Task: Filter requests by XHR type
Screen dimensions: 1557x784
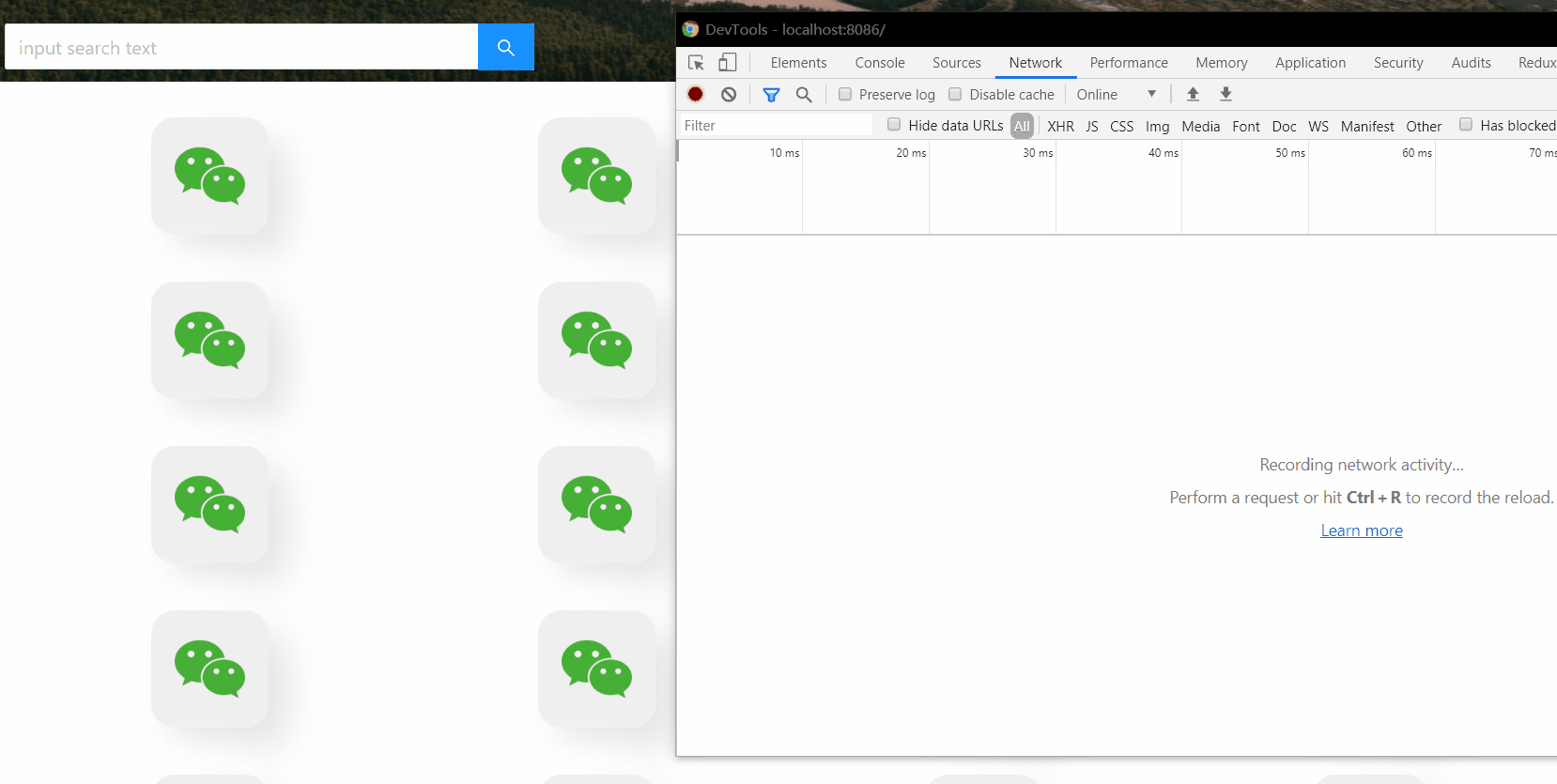Action: [1060, 126]
